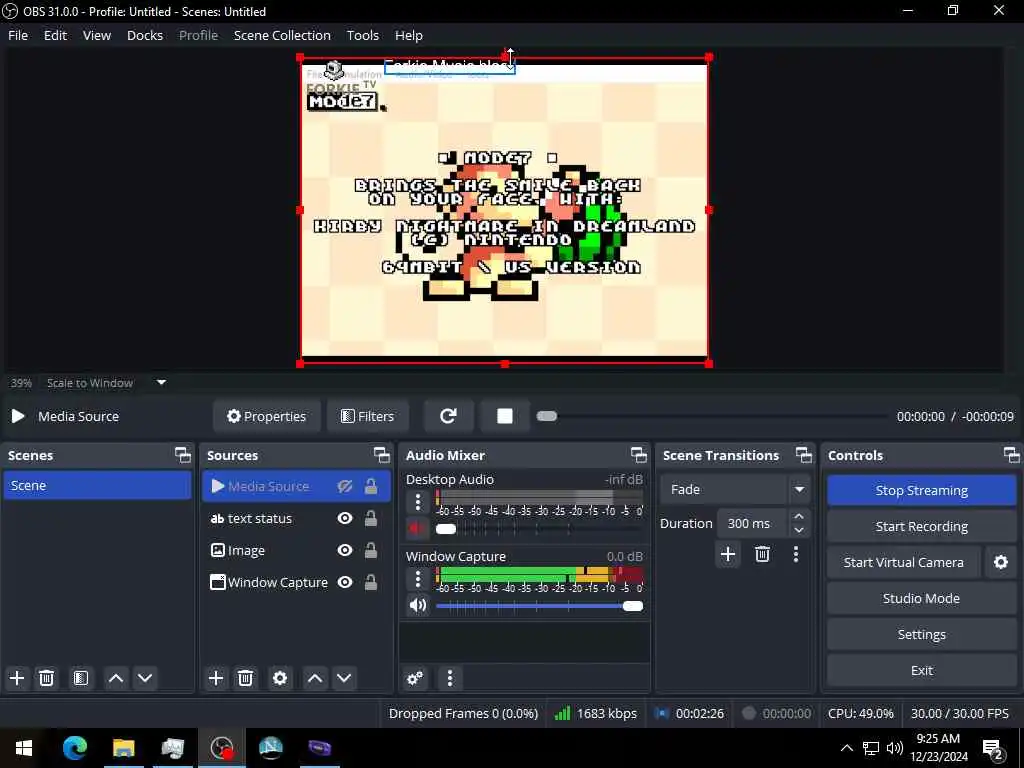Toggle lock on Media Source
The width and height of the screenshot is (1024, 768).
[x=371, y=486]
